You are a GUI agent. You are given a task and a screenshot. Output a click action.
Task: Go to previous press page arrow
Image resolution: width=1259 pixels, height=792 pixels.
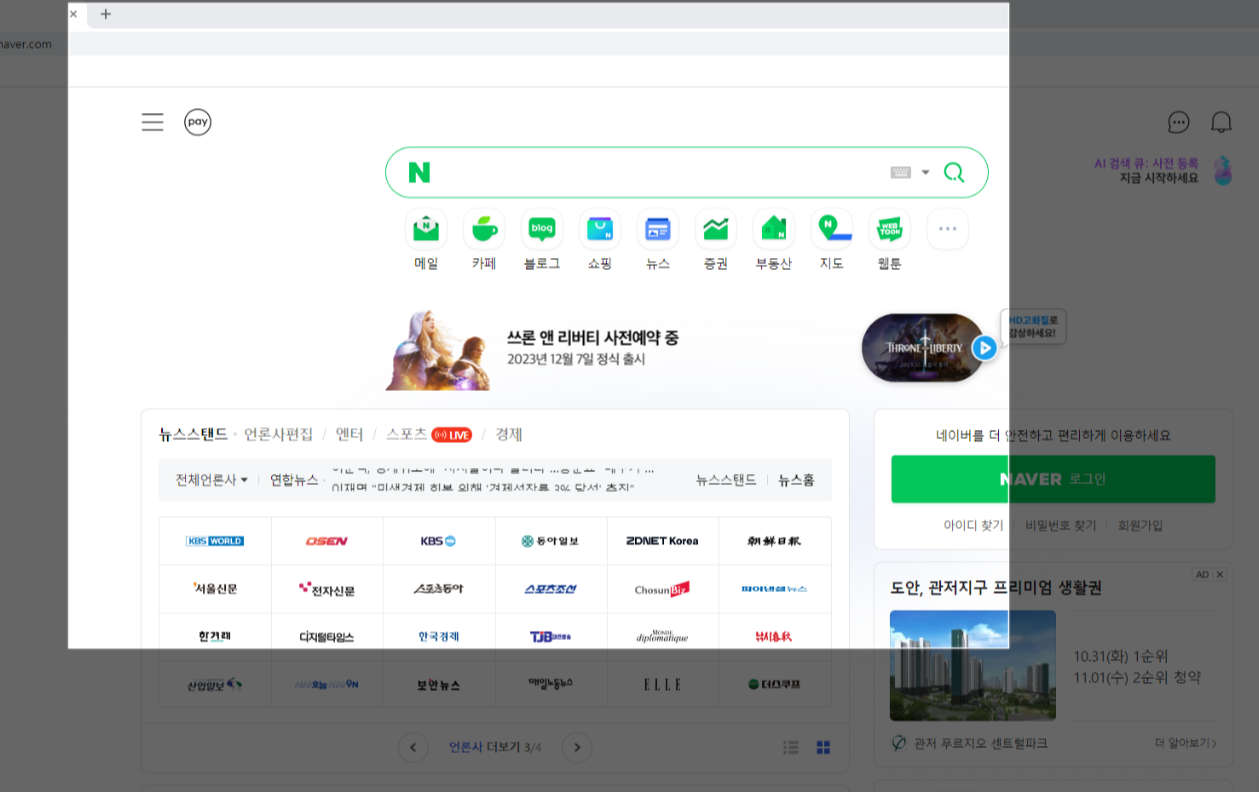(413, 747)
